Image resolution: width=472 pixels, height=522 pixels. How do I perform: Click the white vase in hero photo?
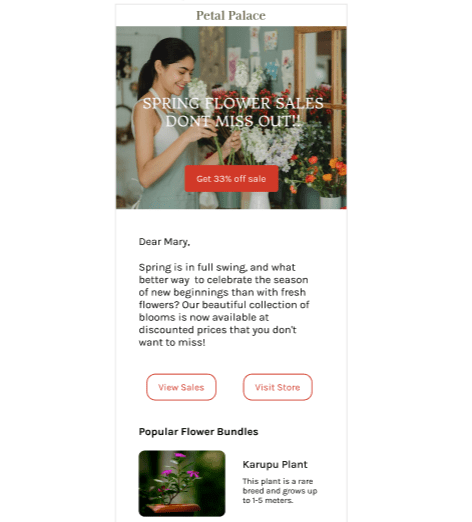(x=259, y=200)
